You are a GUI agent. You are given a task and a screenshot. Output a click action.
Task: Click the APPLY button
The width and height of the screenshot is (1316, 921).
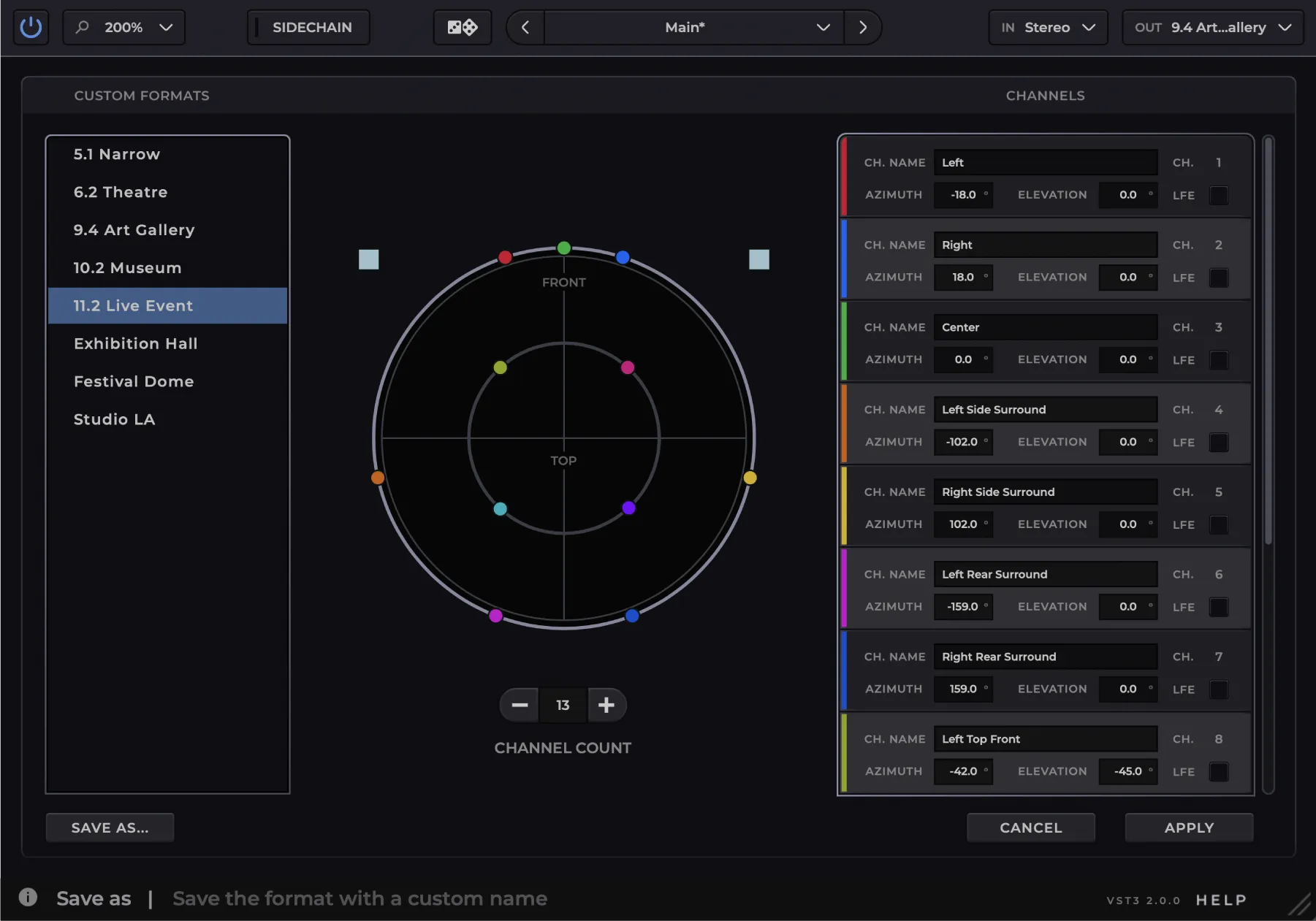click(1189, 828)
